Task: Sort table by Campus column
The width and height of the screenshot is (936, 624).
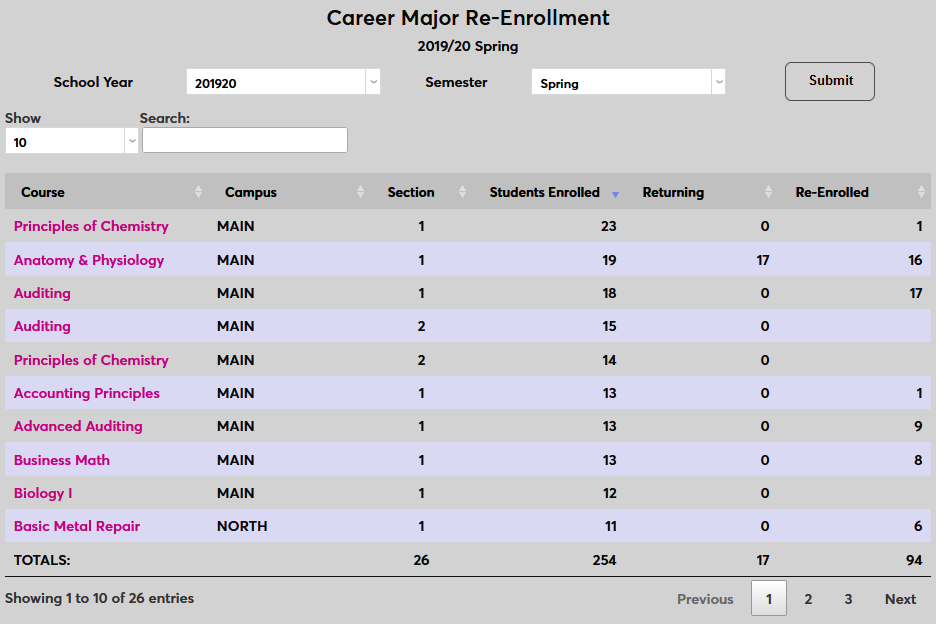Action: (x=290, y=192)
